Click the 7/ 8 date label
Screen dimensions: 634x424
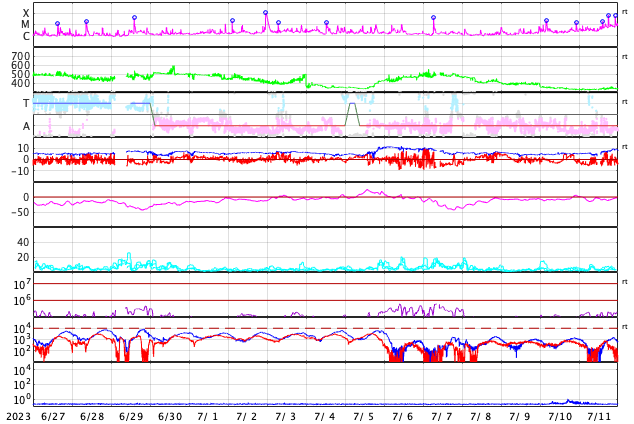pyautogui.click(x=481, y=417)
